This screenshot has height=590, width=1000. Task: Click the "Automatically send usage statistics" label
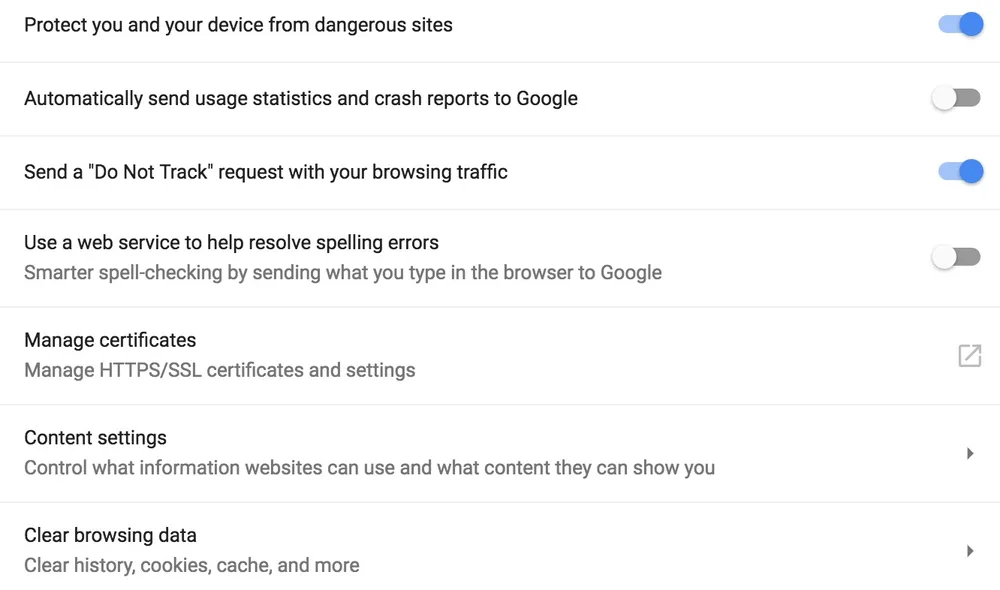click(x=300, y=98)
